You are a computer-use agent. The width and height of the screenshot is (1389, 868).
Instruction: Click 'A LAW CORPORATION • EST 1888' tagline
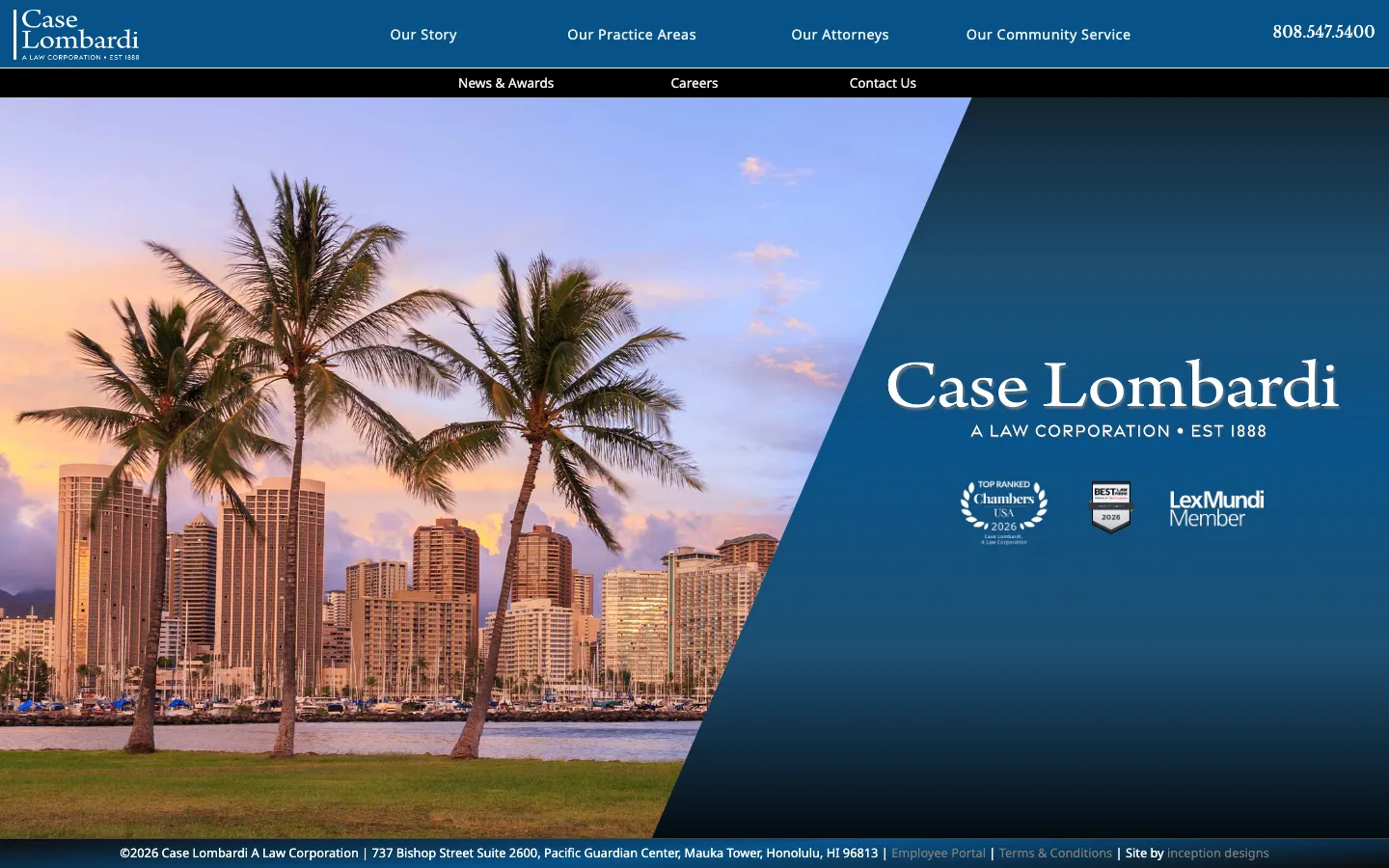[x=1119, y=431]
